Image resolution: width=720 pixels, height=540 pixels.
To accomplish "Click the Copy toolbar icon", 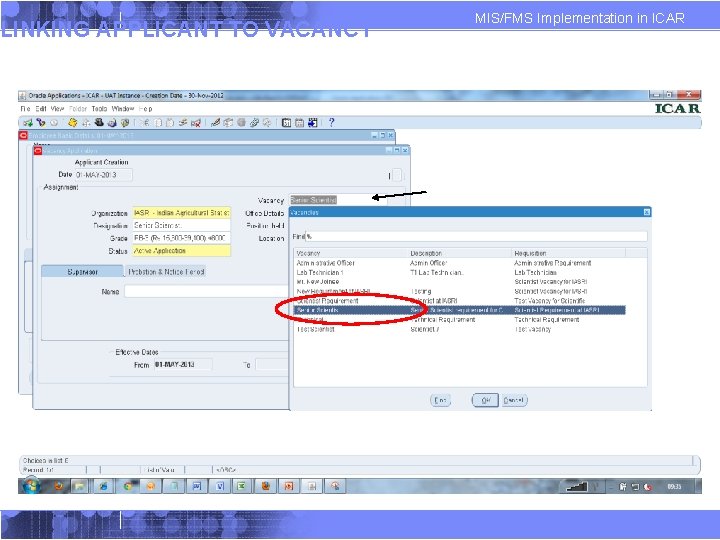I will tap(158, 123).
